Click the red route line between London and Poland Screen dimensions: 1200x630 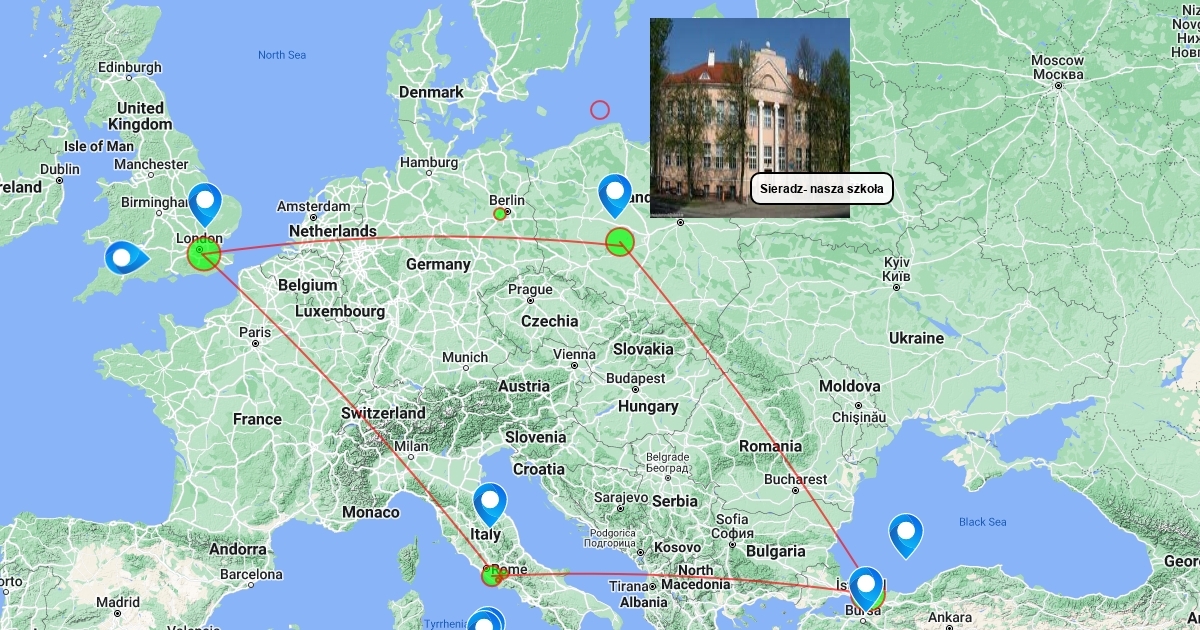click(410, 238)
